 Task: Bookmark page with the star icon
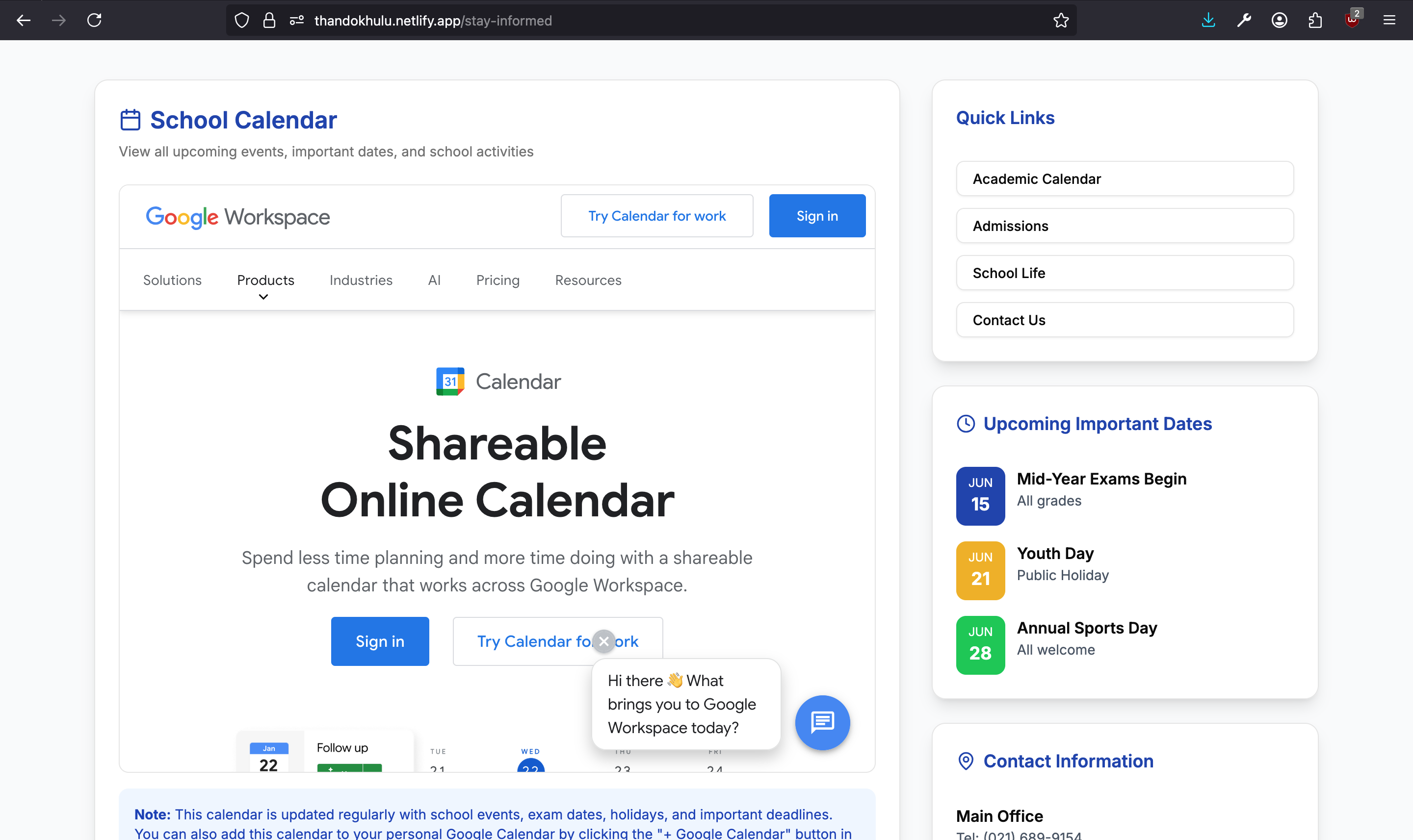tap(1061, 21)
